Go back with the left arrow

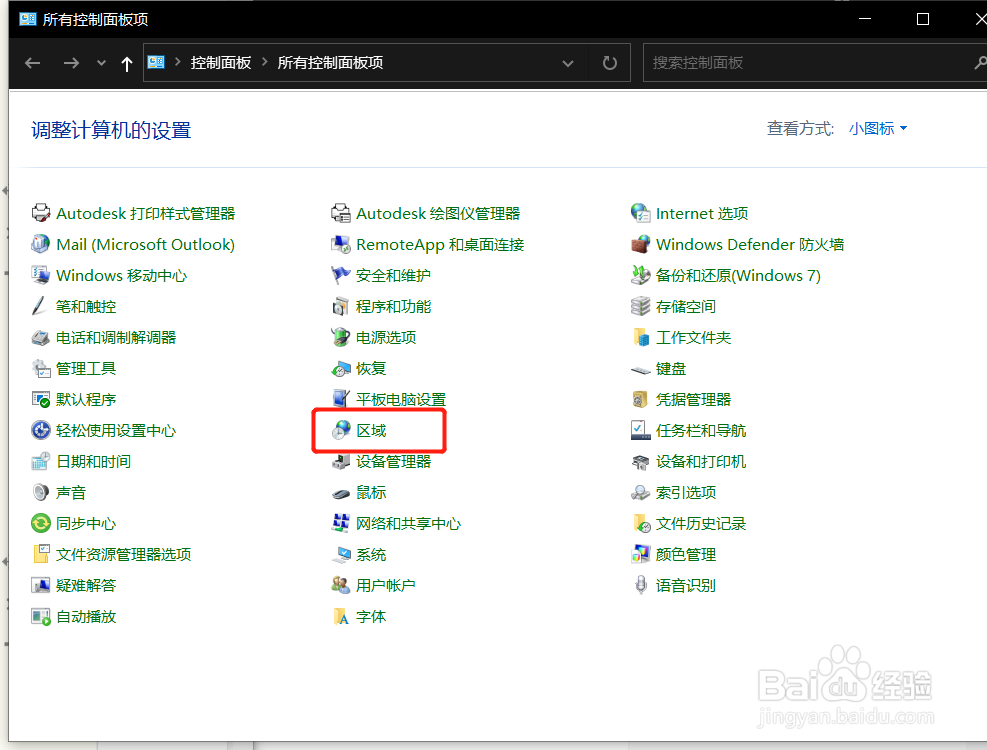click(x=33, y=63)
